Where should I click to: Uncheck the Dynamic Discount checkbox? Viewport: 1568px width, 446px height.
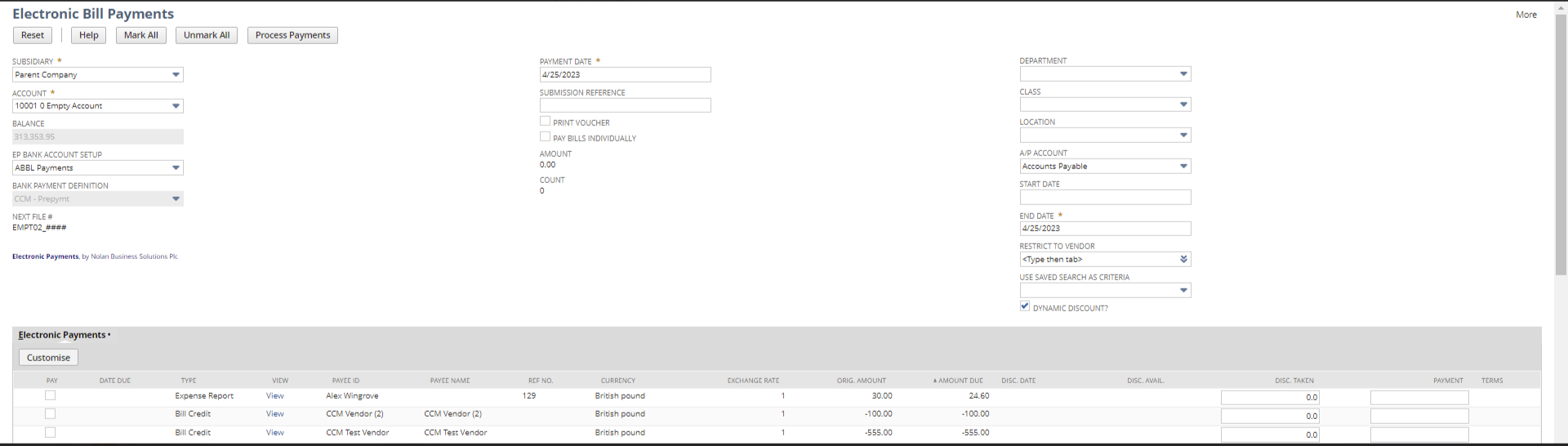[x=1025, y=306]
